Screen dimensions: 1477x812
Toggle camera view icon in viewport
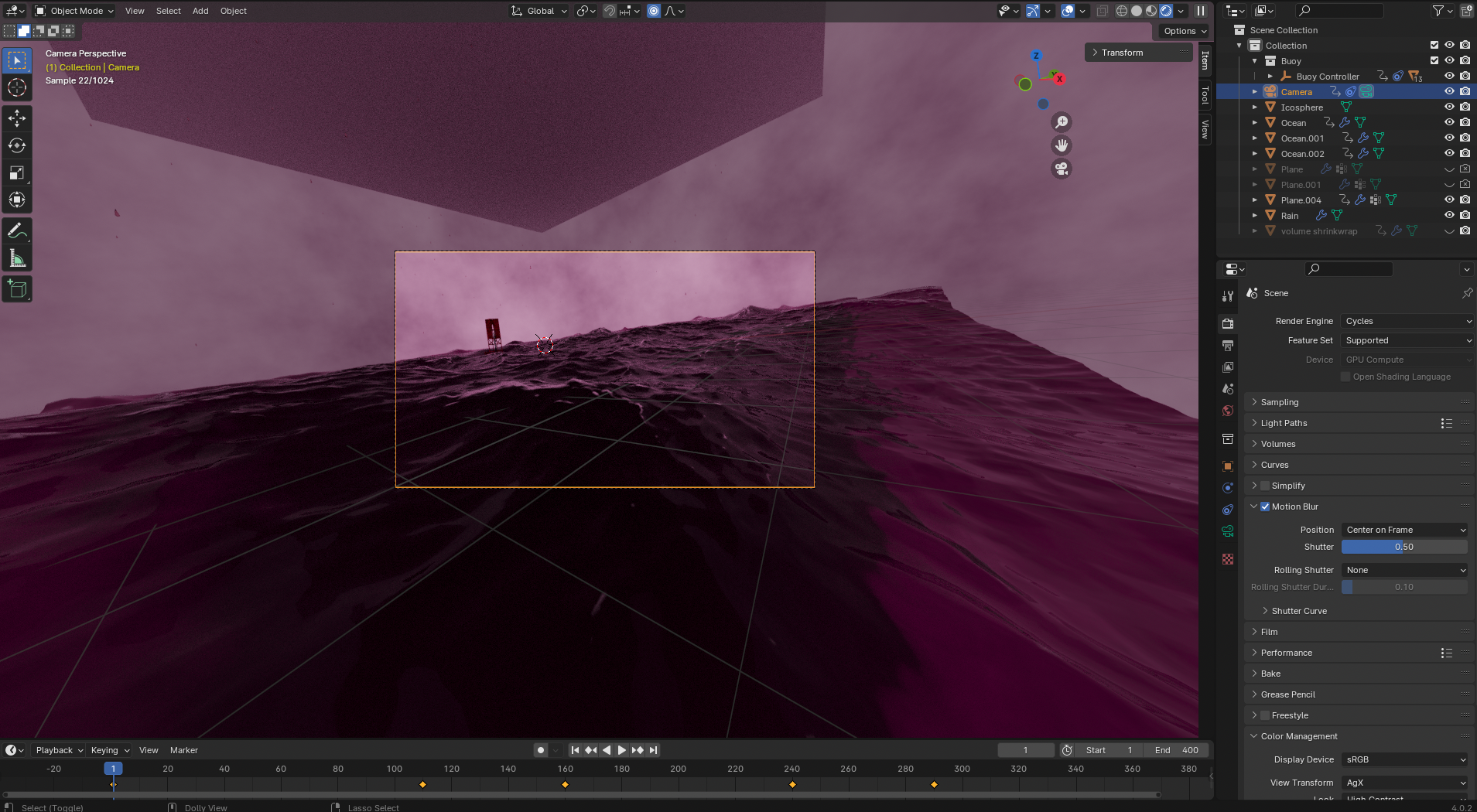[1062, 169]
